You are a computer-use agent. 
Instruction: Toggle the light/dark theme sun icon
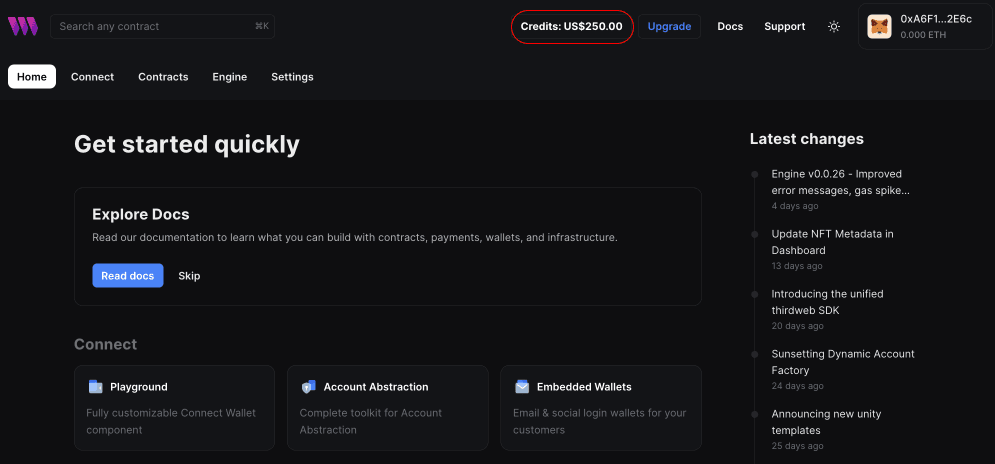point(834,27)
